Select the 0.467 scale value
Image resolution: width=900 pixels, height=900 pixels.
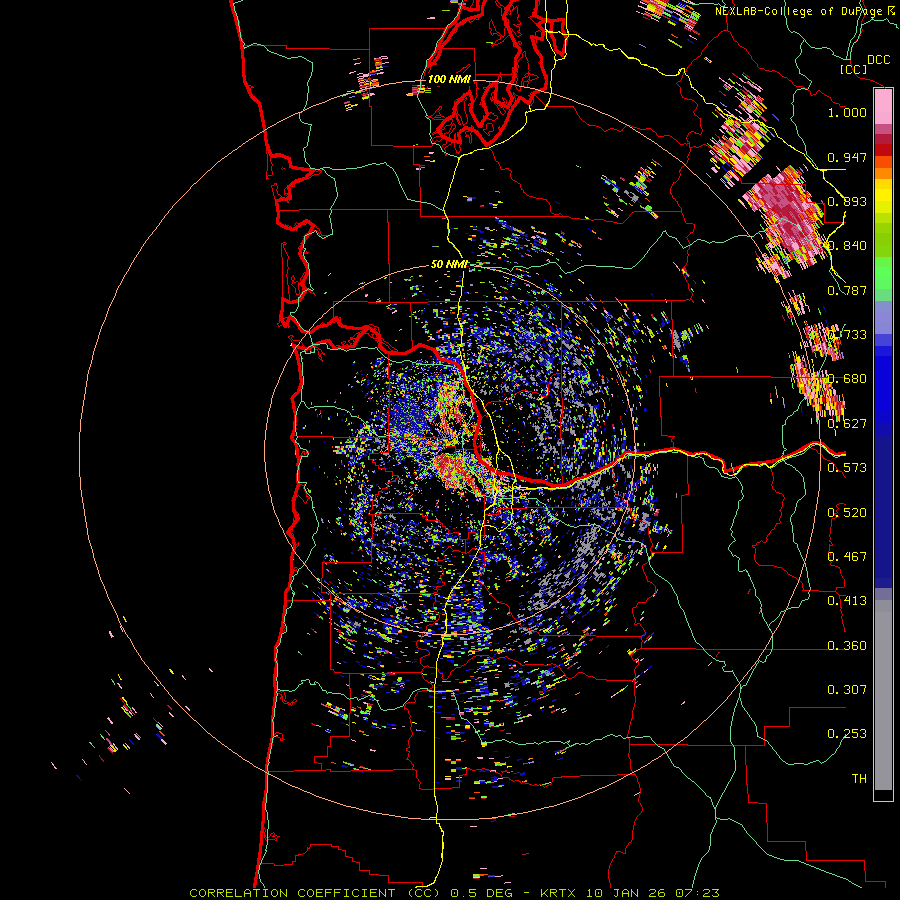click(847, 557)
